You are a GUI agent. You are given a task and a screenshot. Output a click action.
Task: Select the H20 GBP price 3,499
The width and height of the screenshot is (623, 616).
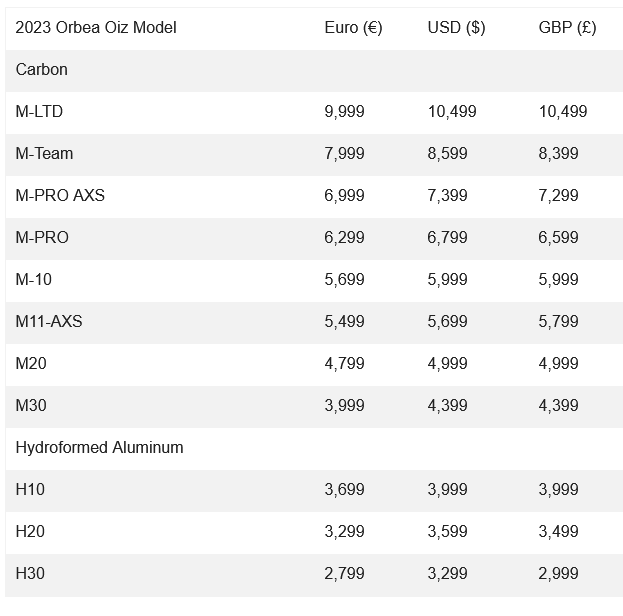pyautogui.click(x=558, y=532)
